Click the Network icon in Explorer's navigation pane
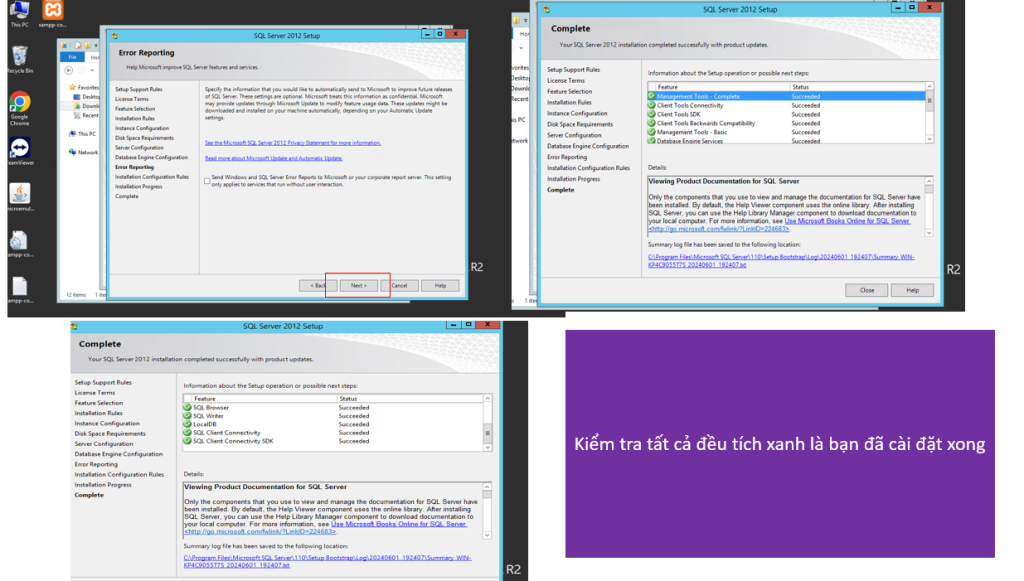The width and height of the screenshot is (1024, 581). tap(72, 152)
